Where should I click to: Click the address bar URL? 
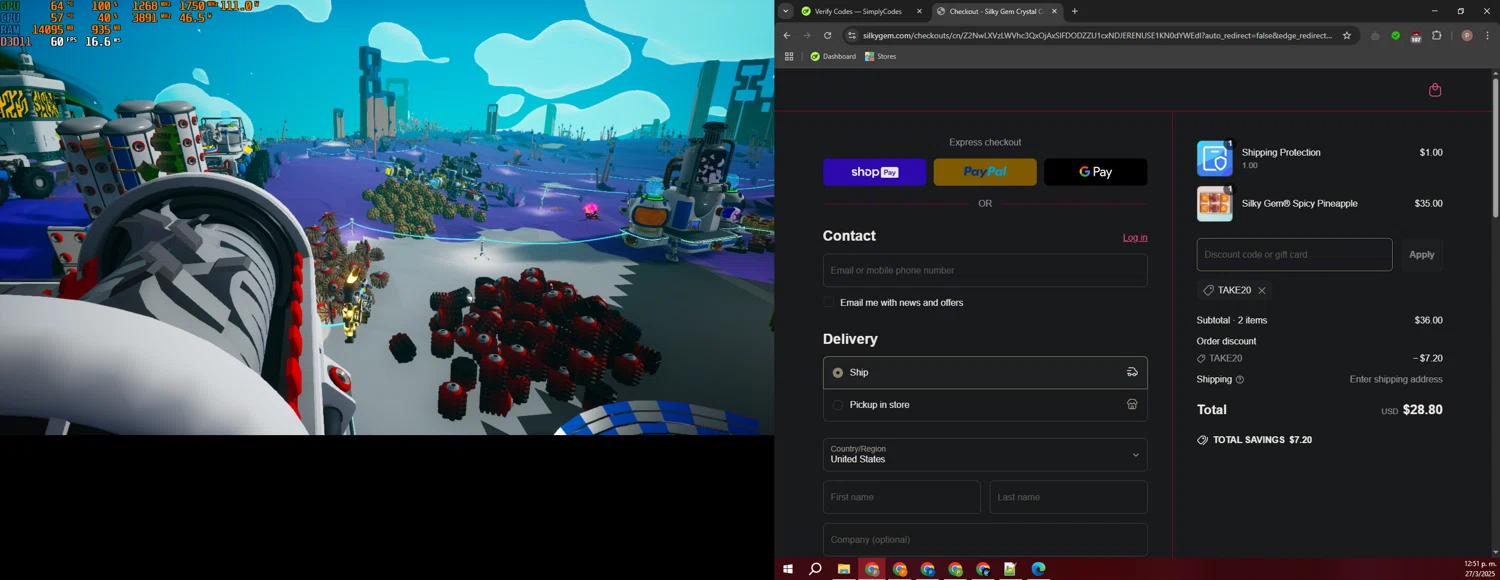click(x=1097, y=35)
